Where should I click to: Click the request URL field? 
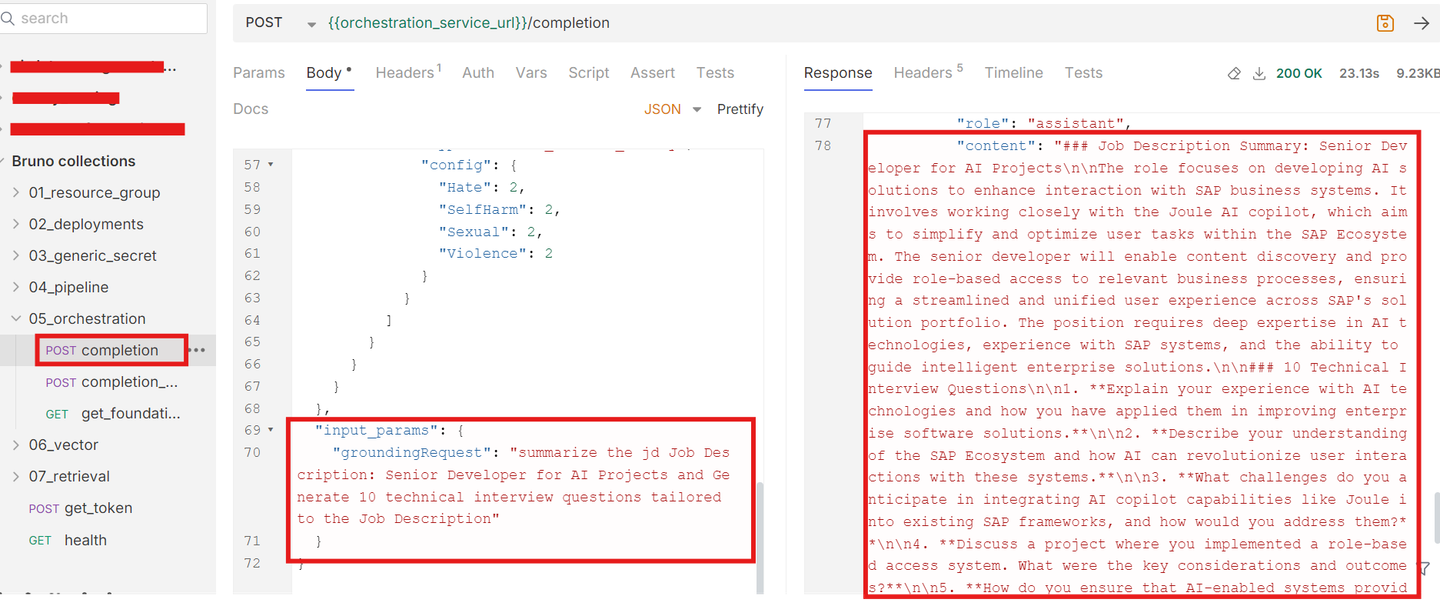(x=468, y=22)
